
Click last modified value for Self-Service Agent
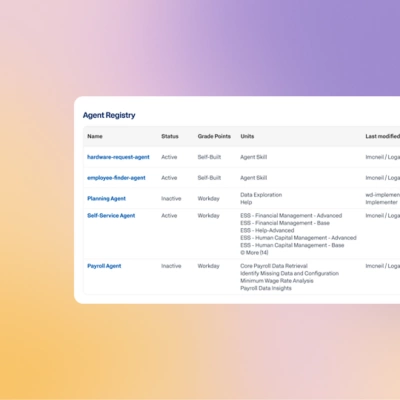[383, 216]
